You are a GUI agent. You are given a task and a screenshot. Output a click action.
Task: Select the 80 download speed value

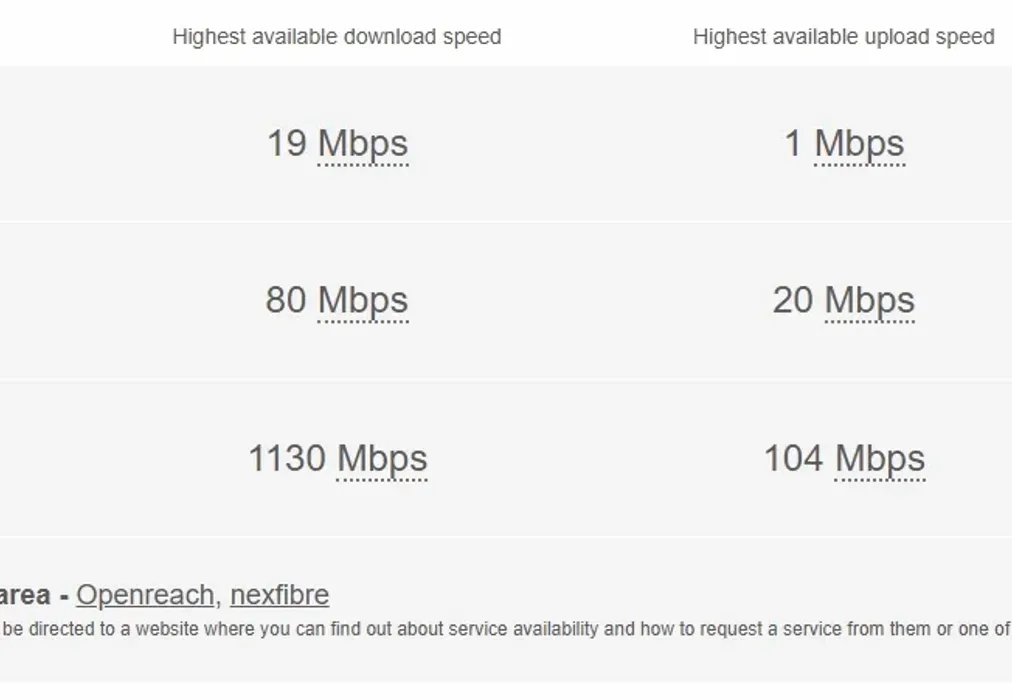(x=286, y=299)
